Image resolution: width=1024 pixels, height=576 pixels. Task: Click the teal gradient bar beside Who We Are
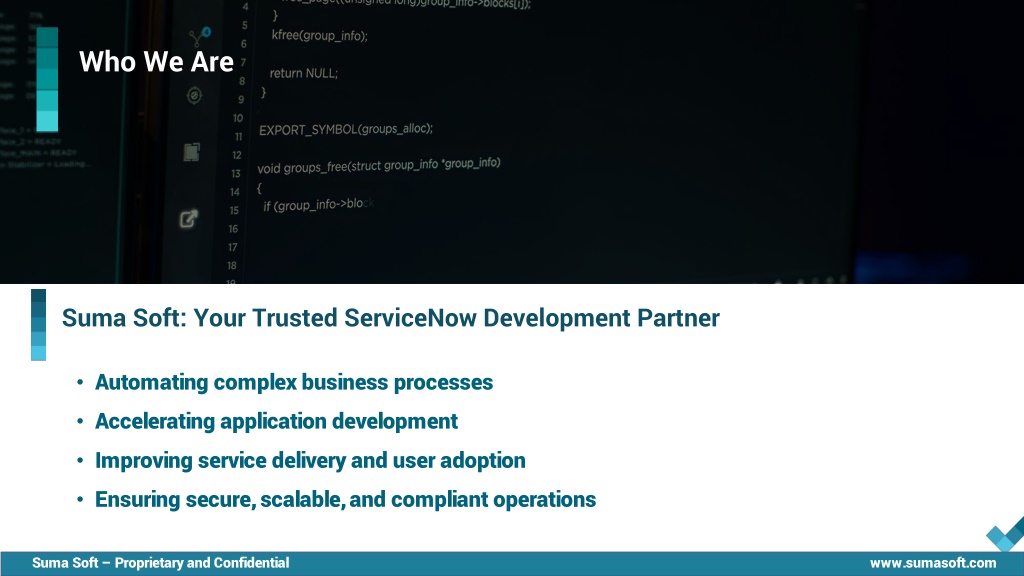[47, 79]
